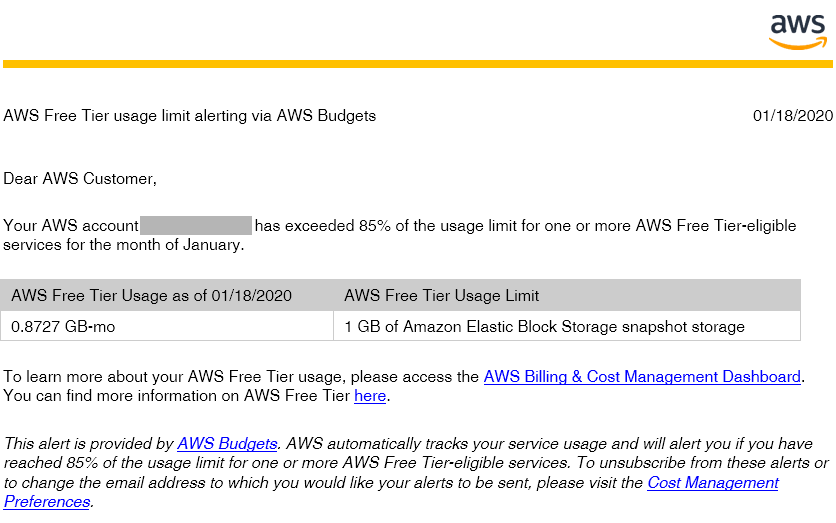Click 'has exceeded 85%' sentence text
Viewport: 836px width, 523px height.
point(323,226)
